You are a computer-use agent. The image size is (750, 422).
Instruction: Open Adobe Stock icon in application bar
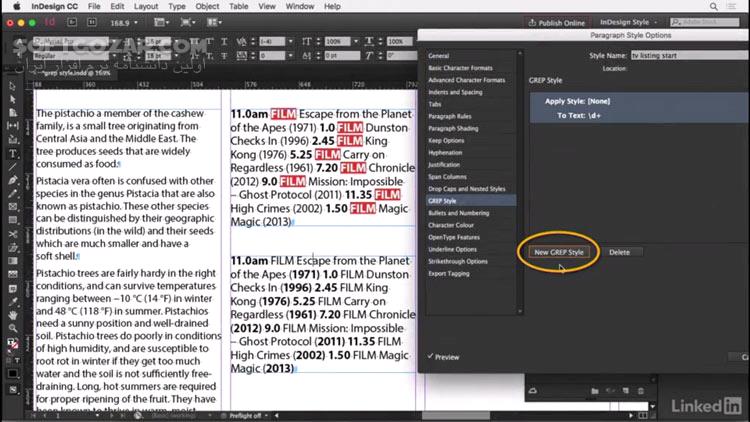91,22
